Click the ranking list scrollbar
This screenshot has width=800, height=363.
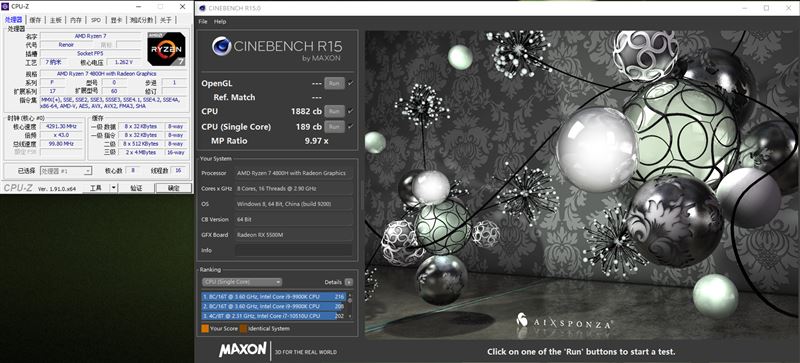pyautogui.click(x=350, y=305)
